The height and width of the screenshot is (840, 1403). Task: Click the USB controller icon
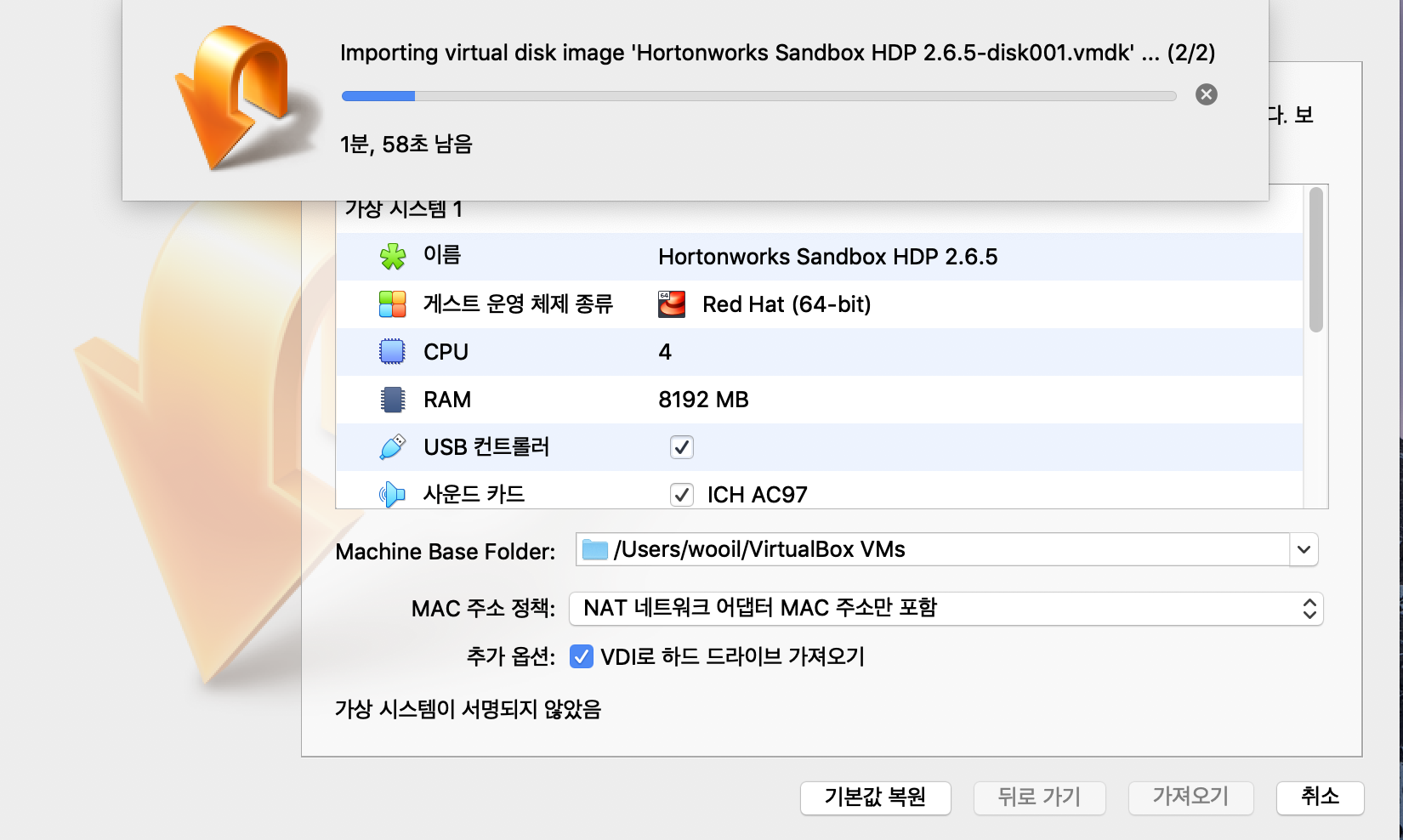(392, 446)
